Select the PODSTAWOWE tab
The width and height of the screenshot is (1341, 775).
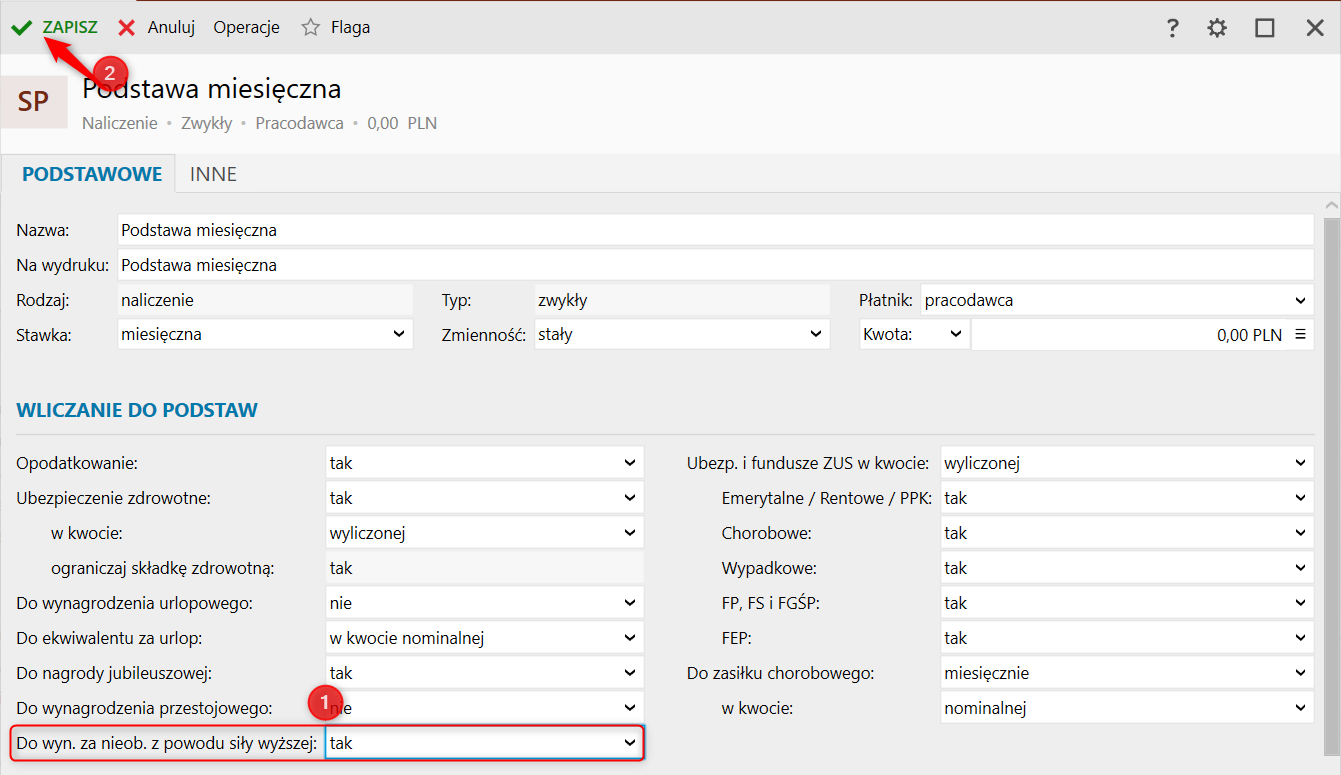(92, 174)
